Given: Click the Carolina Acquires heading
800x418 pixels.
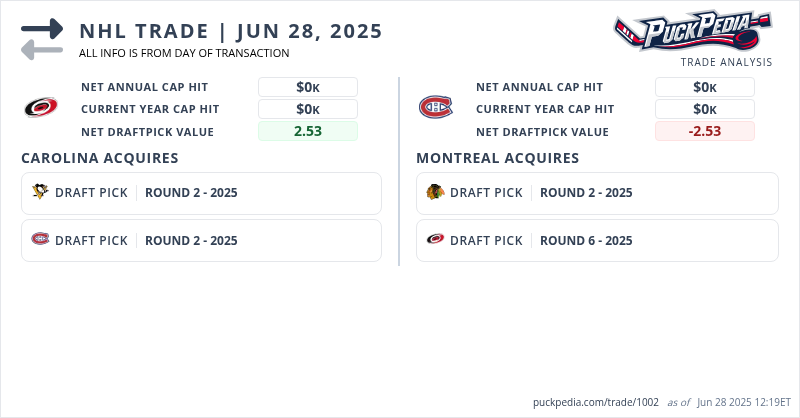Looking at the screenshot, I should pos(100,158).
